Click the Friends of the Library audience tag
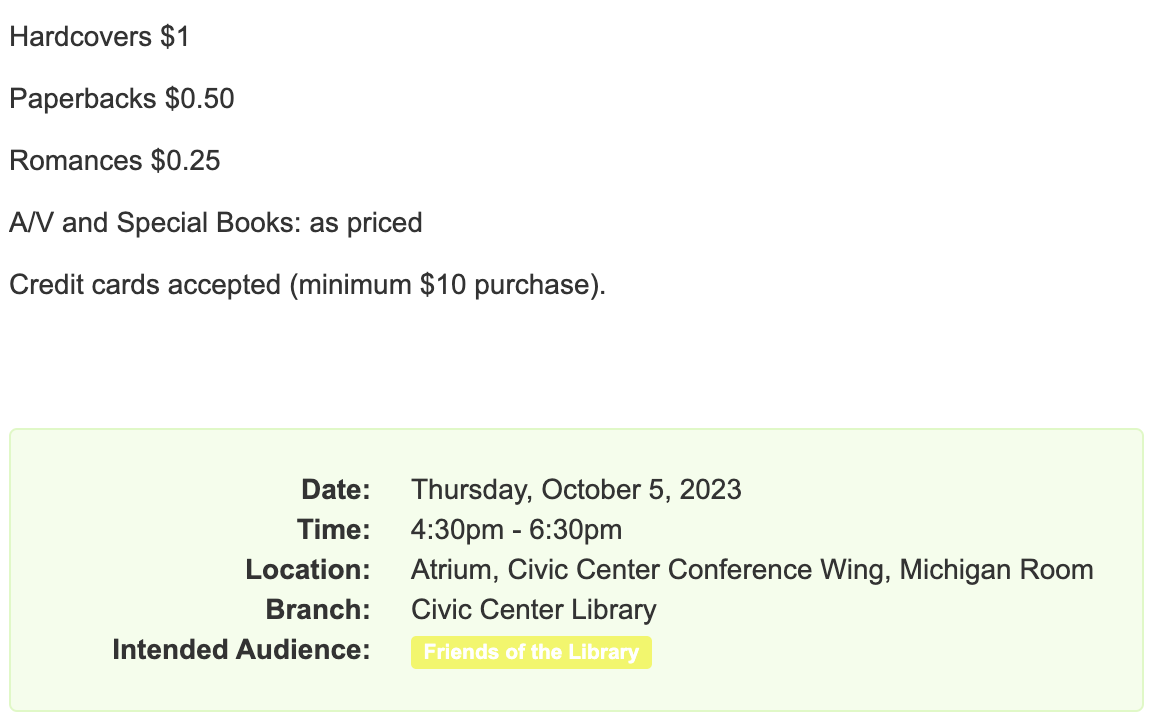Screen dimensions: 1158x722 click(531, 653)
